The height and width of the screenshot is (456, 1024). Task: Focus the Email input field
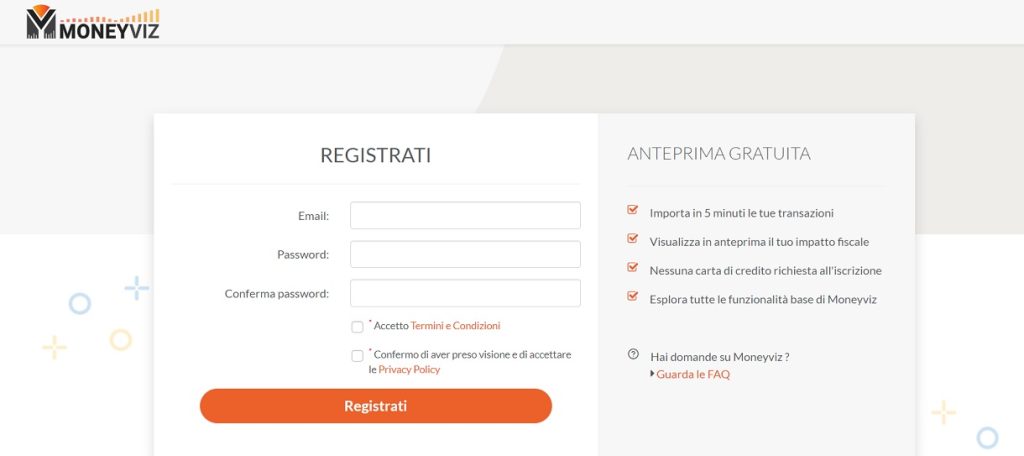click(x=465, y=216)
